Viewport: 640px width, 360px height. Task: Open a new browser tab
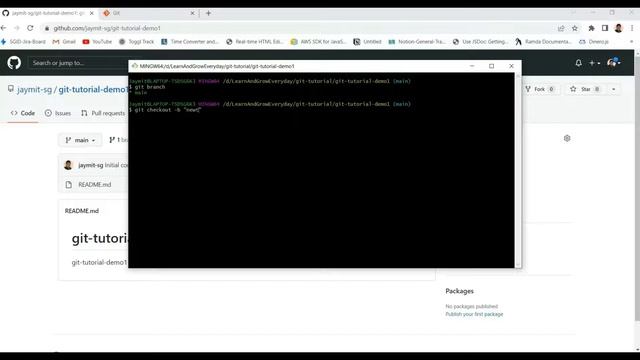tap(208, 13)
